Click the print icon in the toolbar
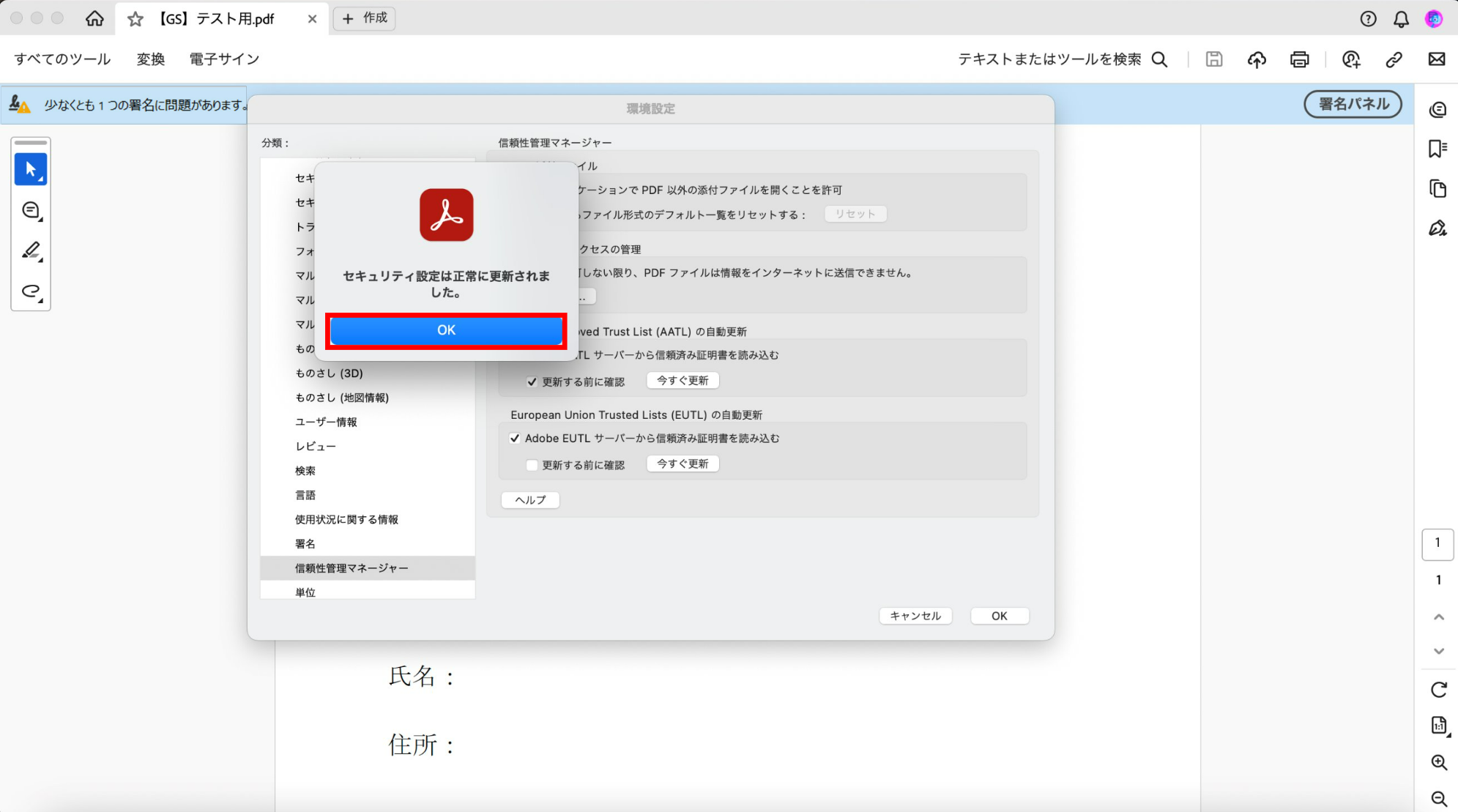 [x=1300, y=59]
